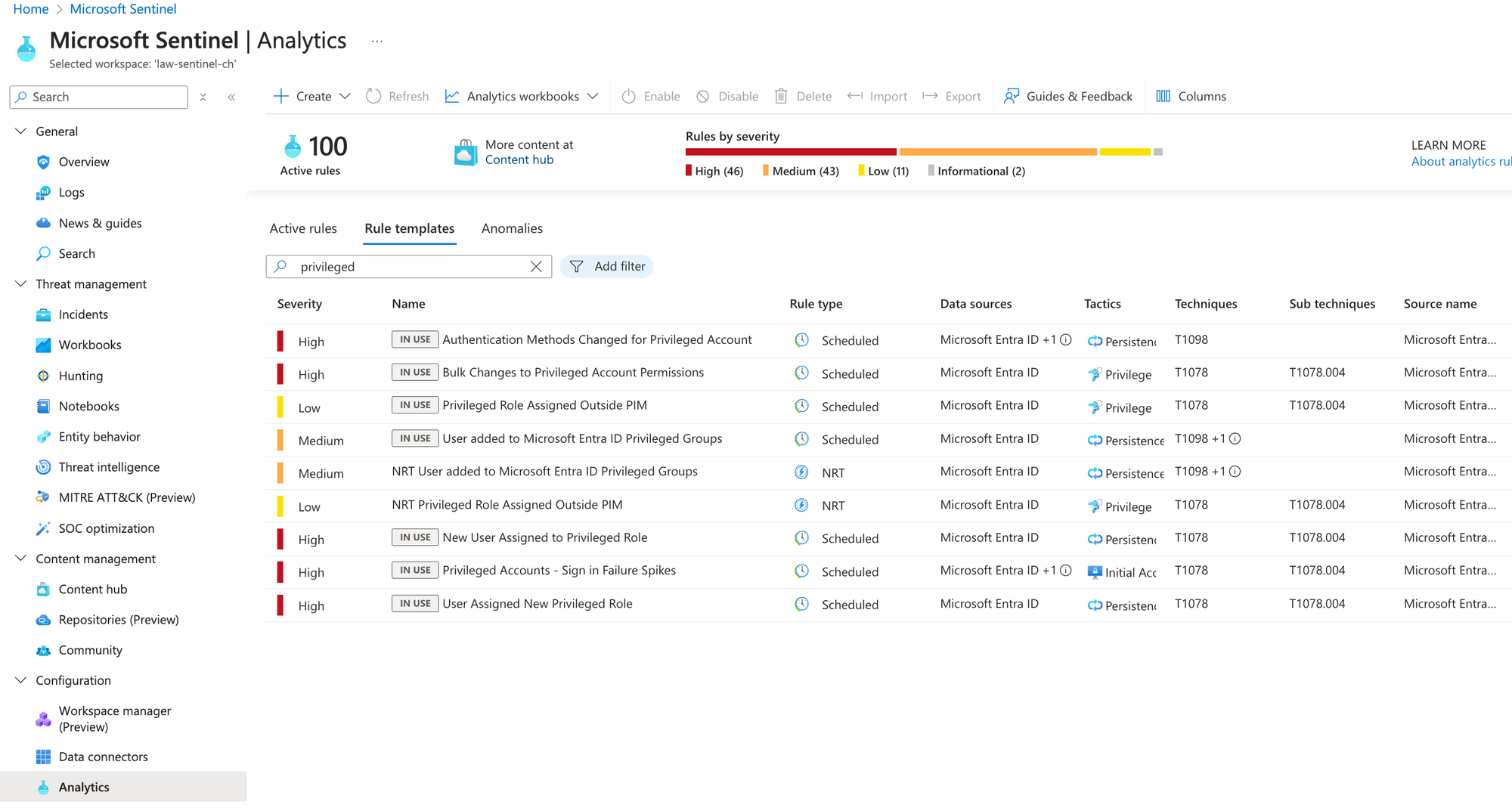
Task: Click the Refresh toolbar icon
Action: (x=373, y=96)
